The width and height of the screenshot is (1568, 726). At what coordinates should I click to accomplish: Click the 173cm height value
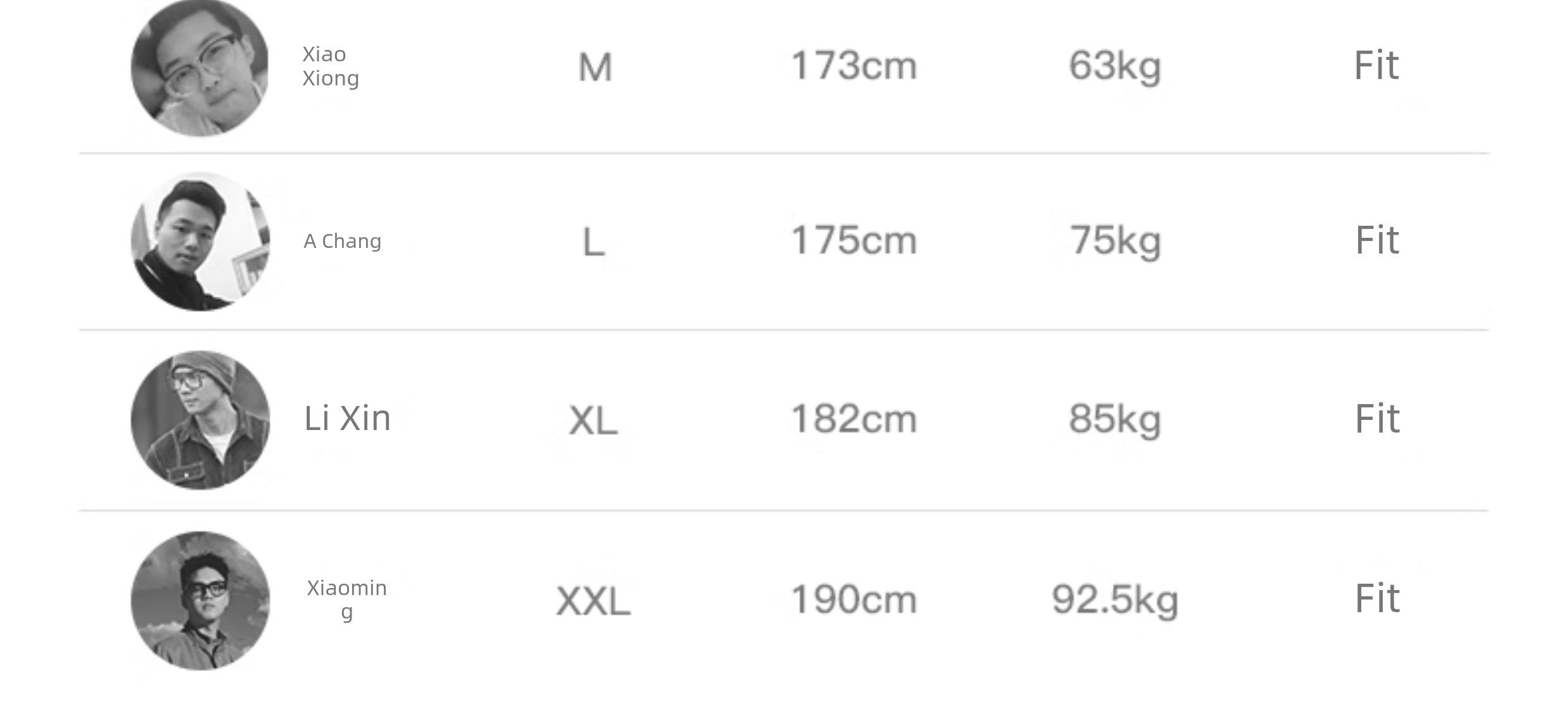854,66
